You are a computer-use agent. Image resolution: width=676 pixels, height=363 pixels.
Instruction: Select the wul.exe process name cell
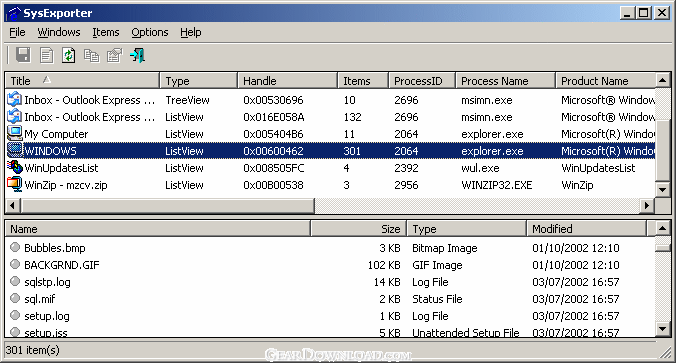click(x=480, y=168)
